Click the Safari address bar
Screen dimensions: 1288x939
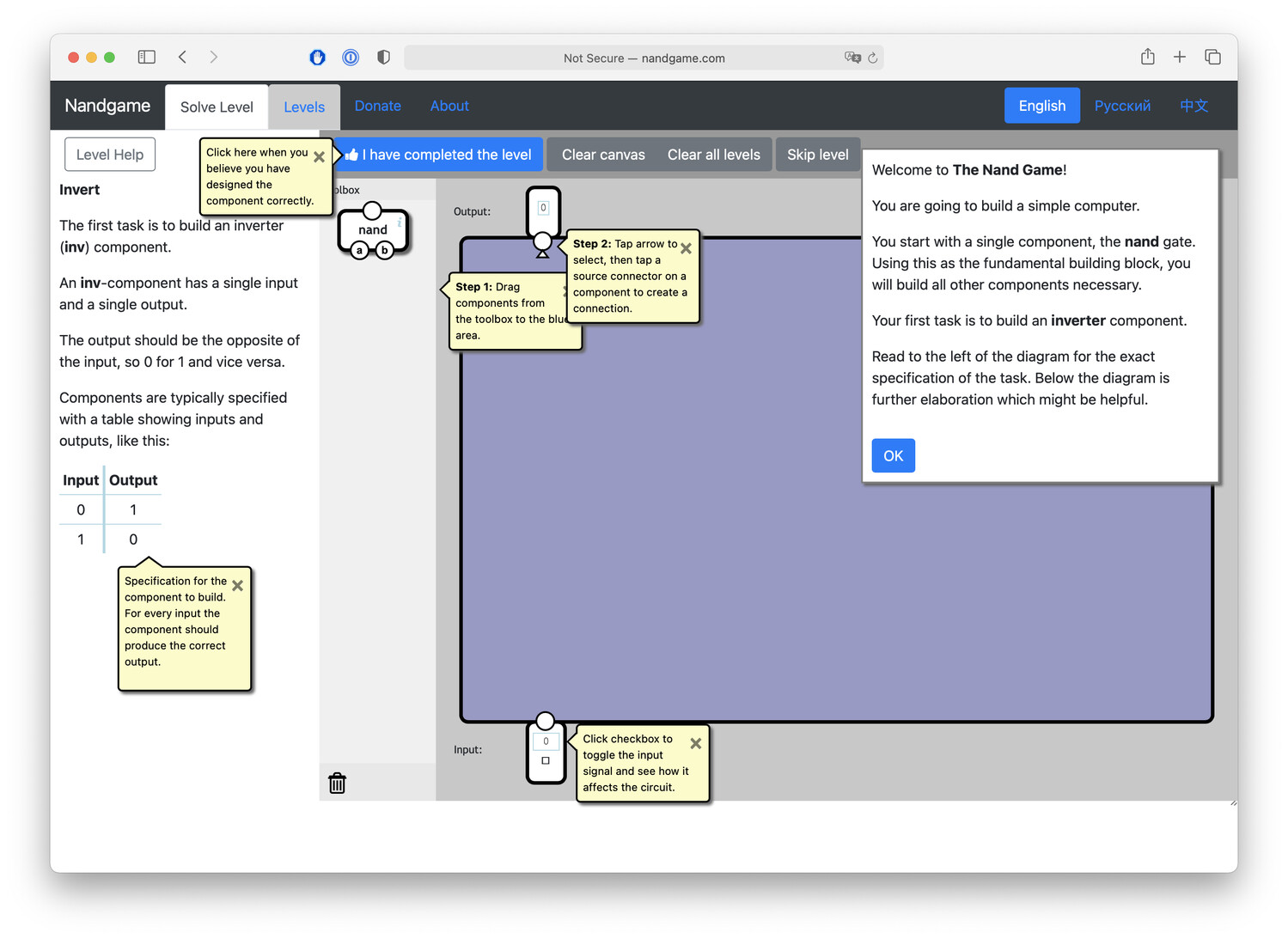[x=644, y=58]
